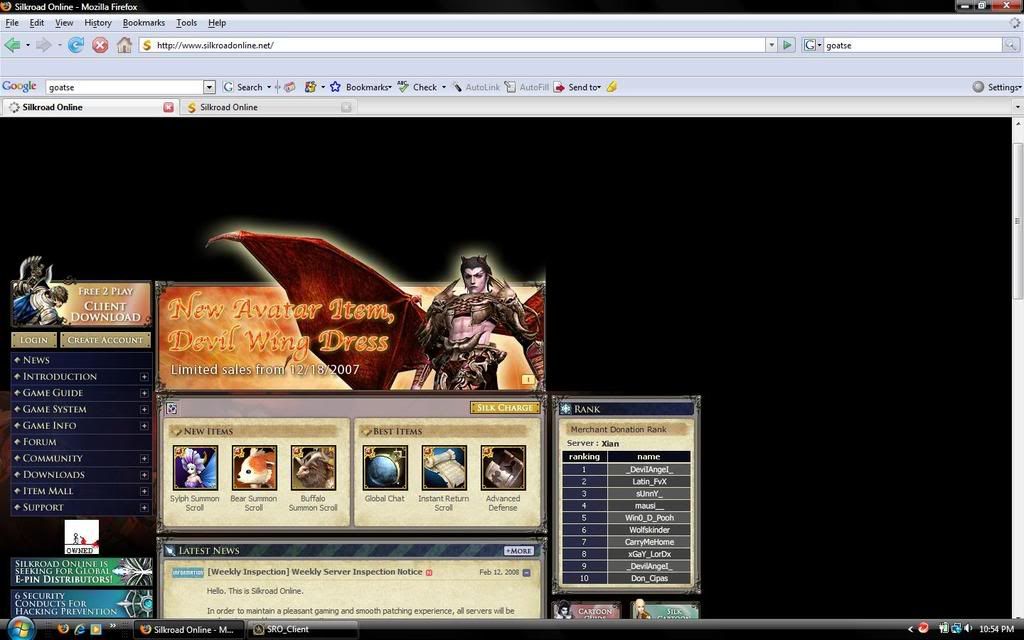Open the News link in the sidebar
The image size is (1024, 640).
(x=36, y=360)
